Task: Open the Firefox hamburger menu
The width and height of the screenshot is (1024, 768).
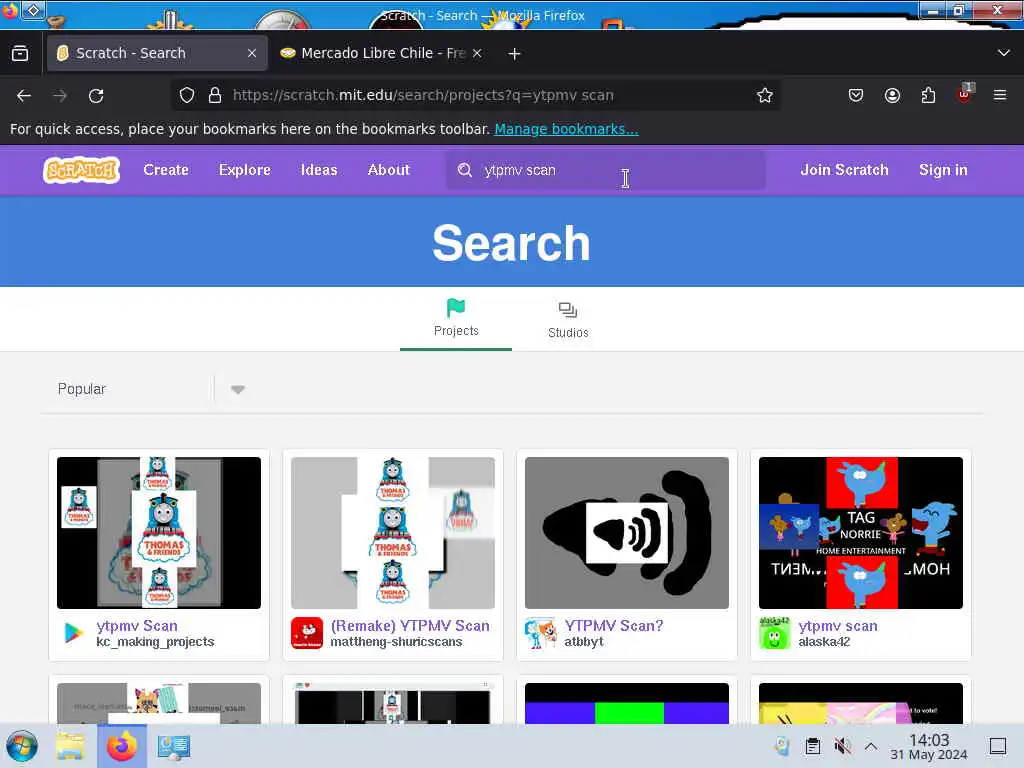Action: pyautogui.click(x=1000, y=95)
